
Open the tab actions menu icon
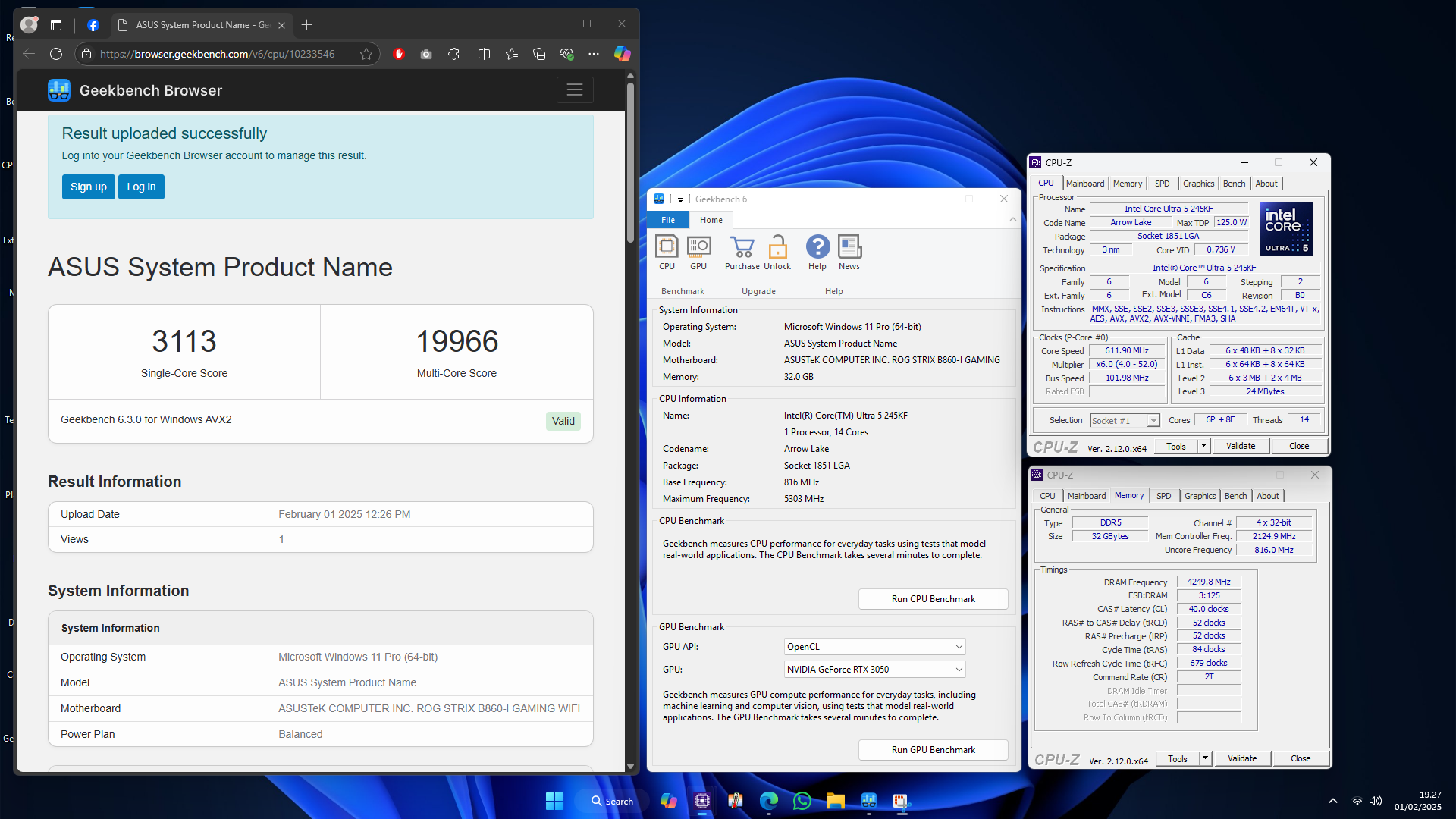[x=56, y=25]
